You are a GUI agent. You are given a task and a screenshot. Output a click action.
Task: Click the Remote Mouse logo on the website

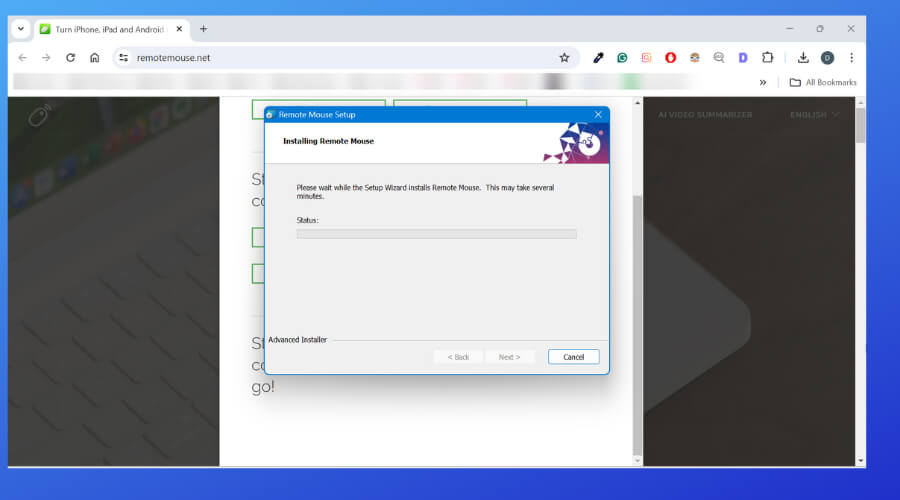(40, 115)
